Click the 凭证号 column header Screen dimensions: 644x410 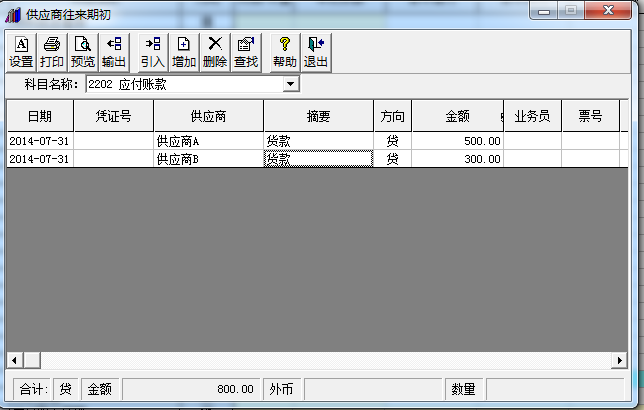tap(113, 116)
